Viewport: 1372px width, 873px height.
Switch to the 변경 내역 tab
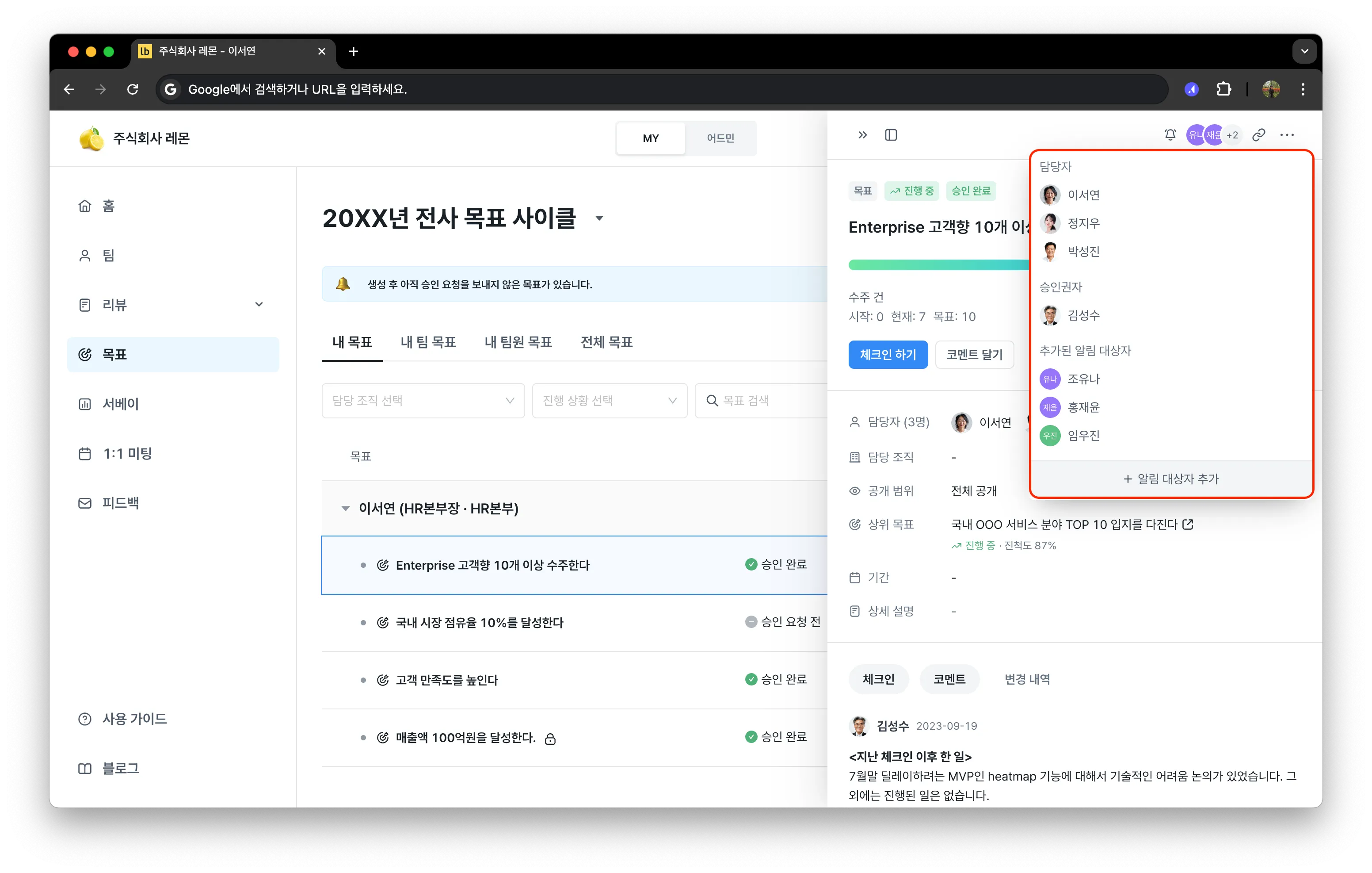point(1027,679)
